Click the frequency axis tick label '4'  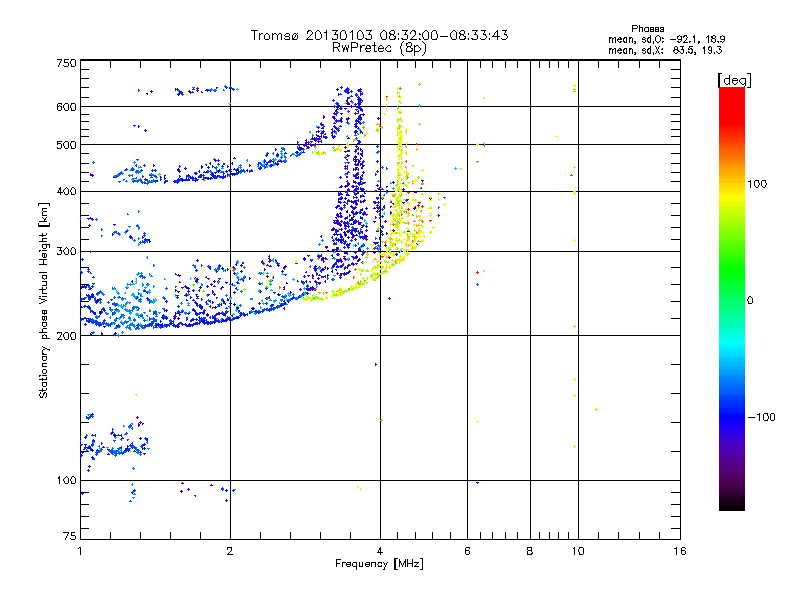click(x=380, y=551)
